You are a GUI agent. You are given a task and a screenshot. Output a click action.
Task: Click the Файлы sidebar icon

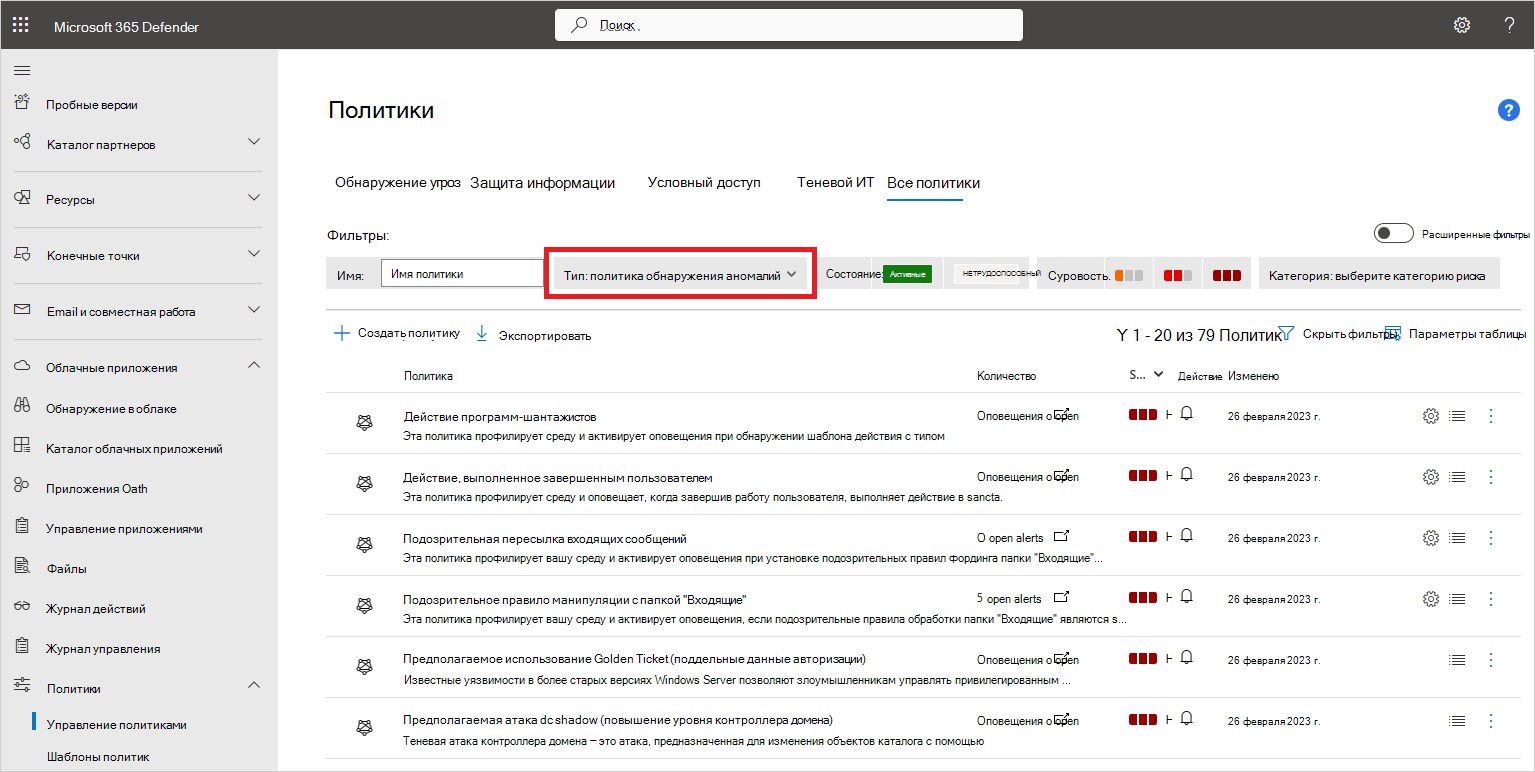[22, 568]
